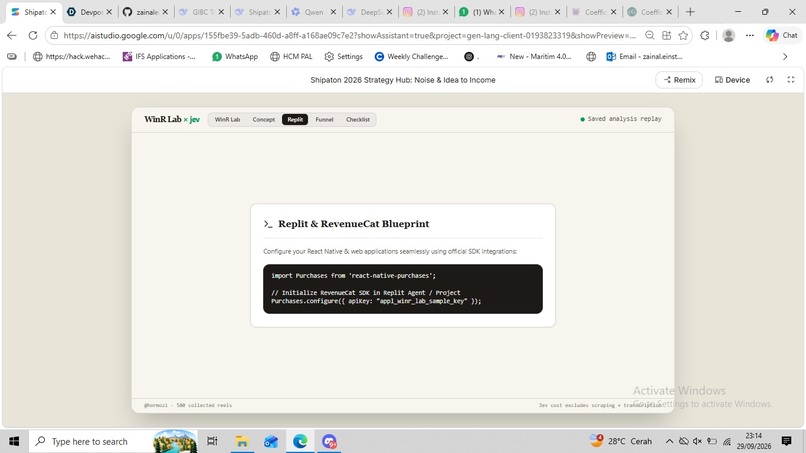Open Outlook from the taskbar
Screen dimensions: 806x453
coord(271,441)
